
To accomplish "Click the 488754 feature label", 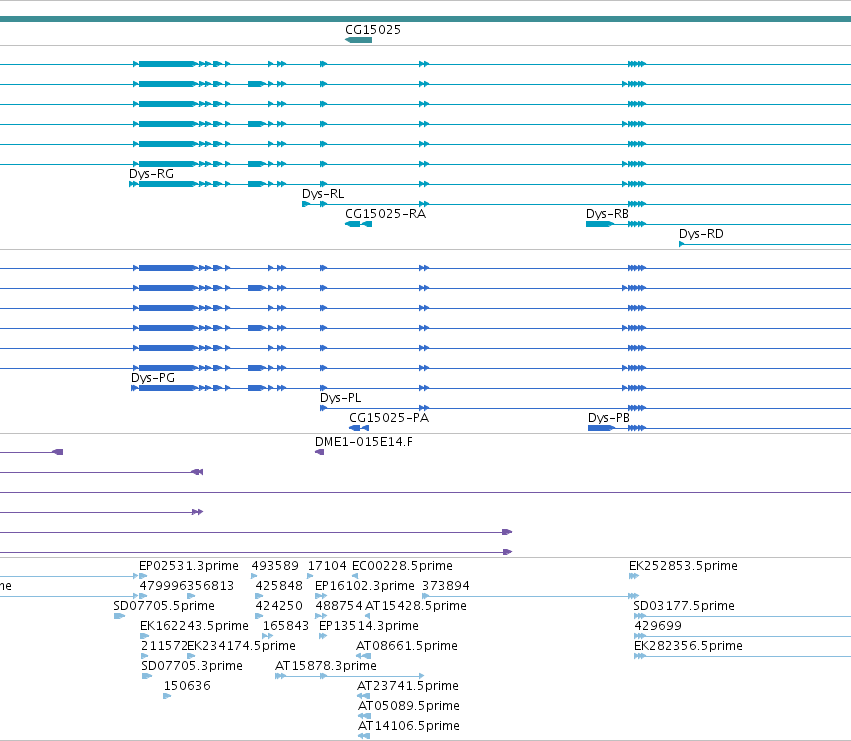I will tap(339, 606).
